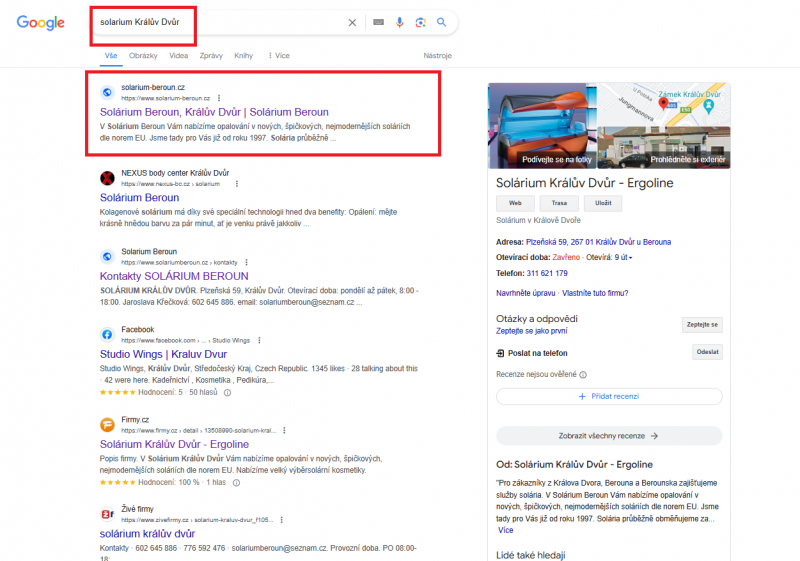This screenshot has width=800, height=561.
Task: Click info icon next to 50 hlasů rating
Action: 228,393
